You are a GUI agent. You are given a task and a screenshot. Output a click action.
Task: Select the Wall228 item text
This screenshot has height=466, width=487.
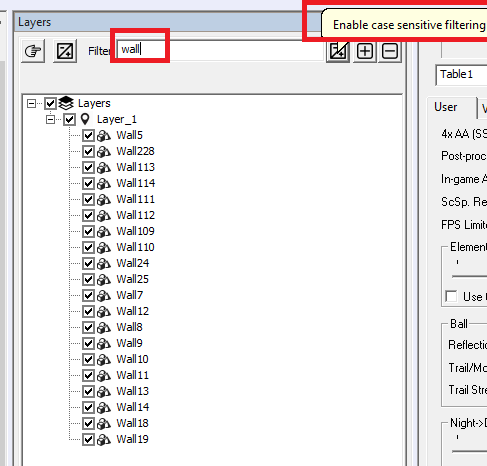point(135,151)
